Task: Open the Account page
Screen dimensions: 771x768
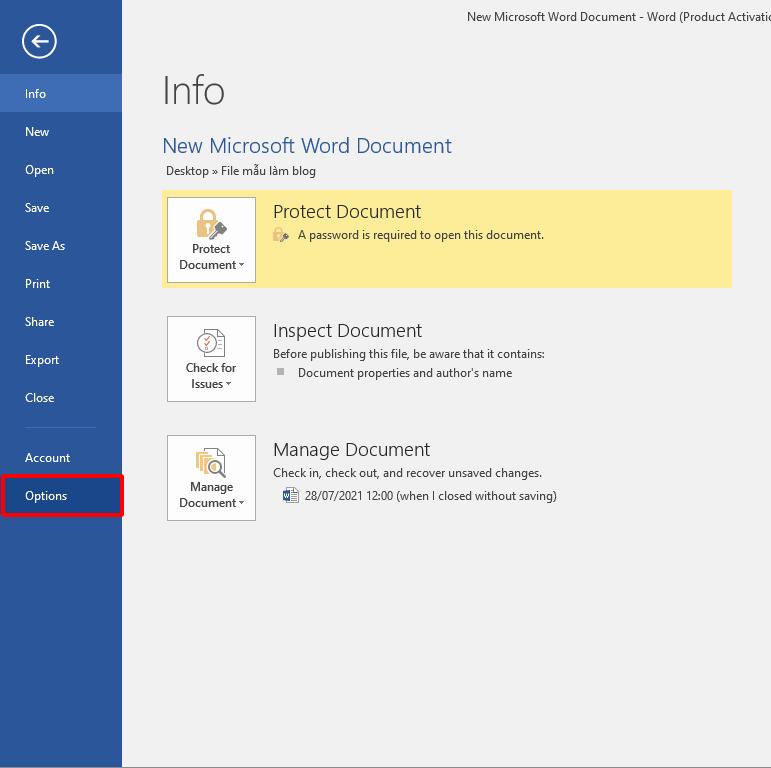Action: coord(48,458)
